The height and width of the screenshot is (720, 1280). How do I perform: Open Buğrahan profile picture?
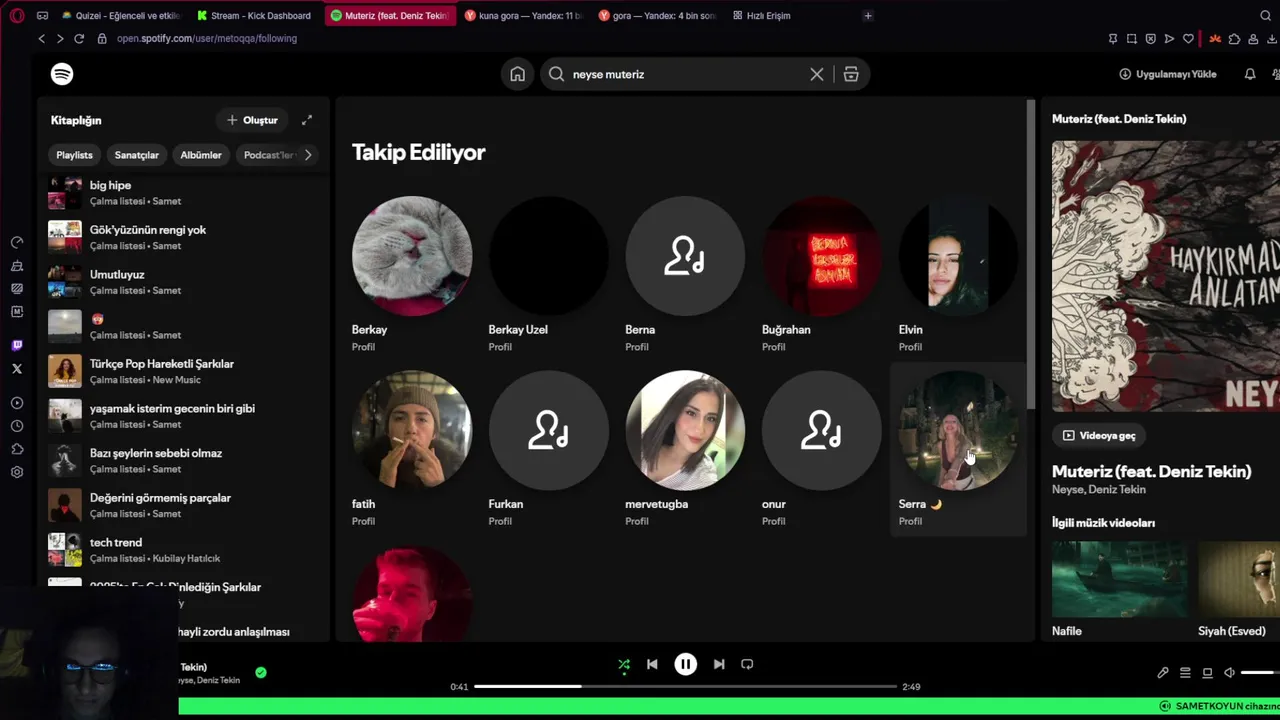click(821, 256)
